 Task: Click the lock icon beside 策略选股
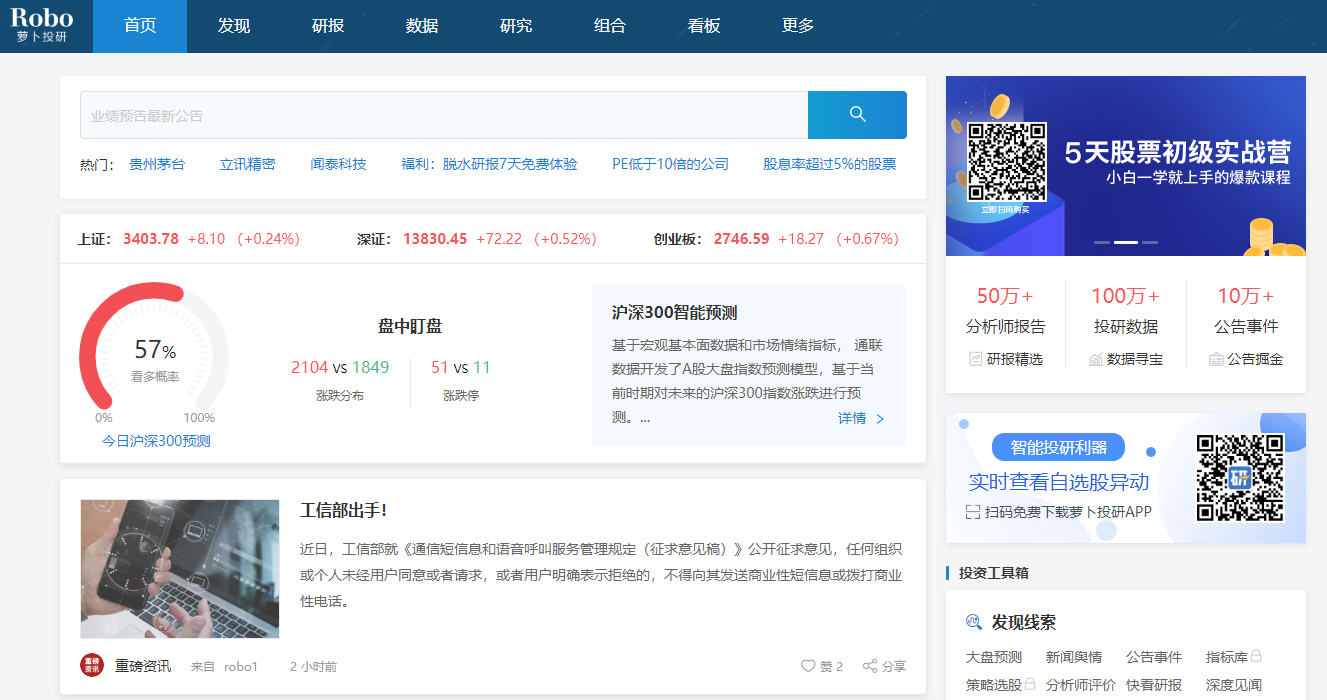1030,682
